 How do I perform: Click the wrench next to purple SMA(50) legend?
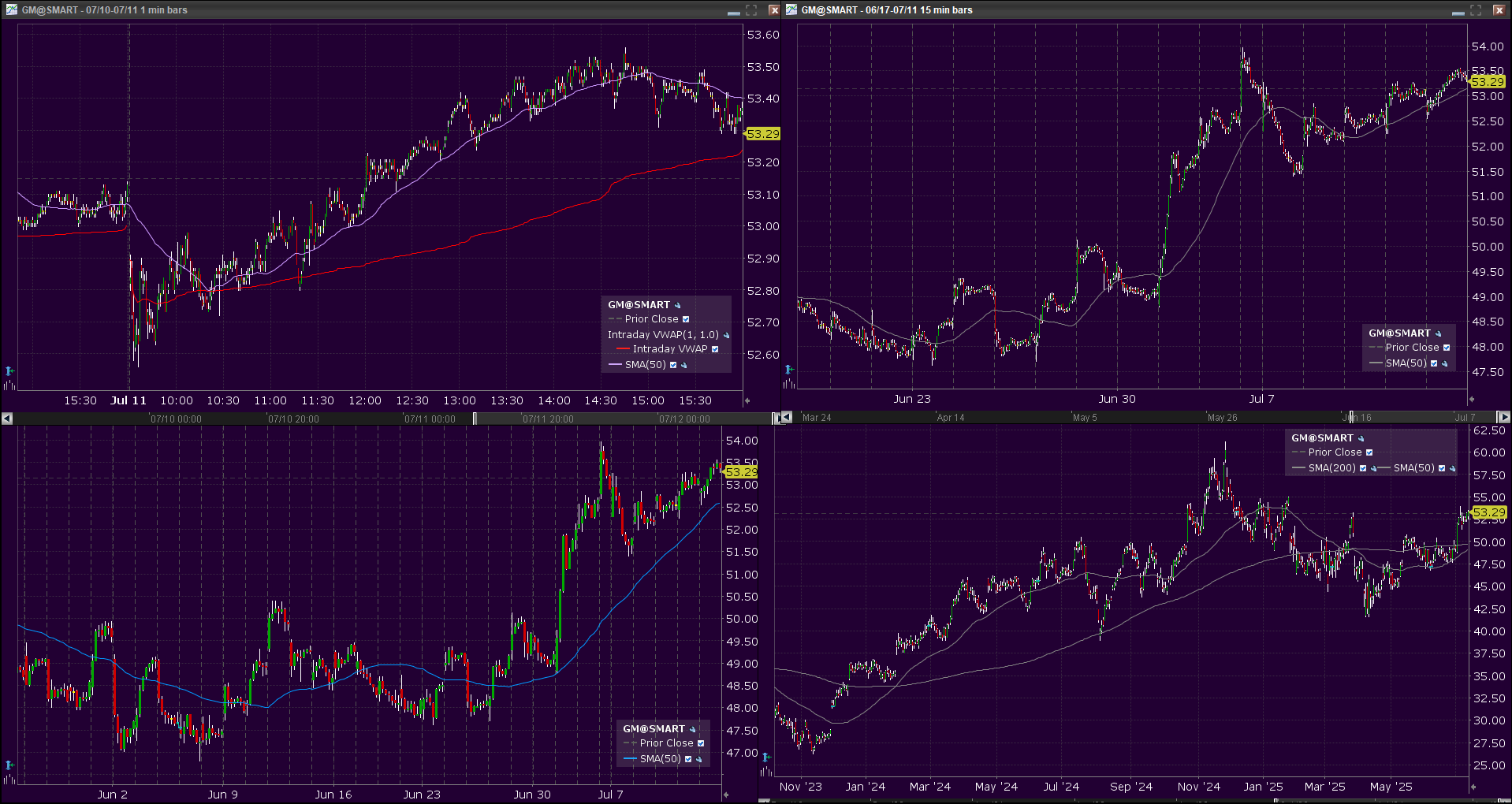point(683,365)
